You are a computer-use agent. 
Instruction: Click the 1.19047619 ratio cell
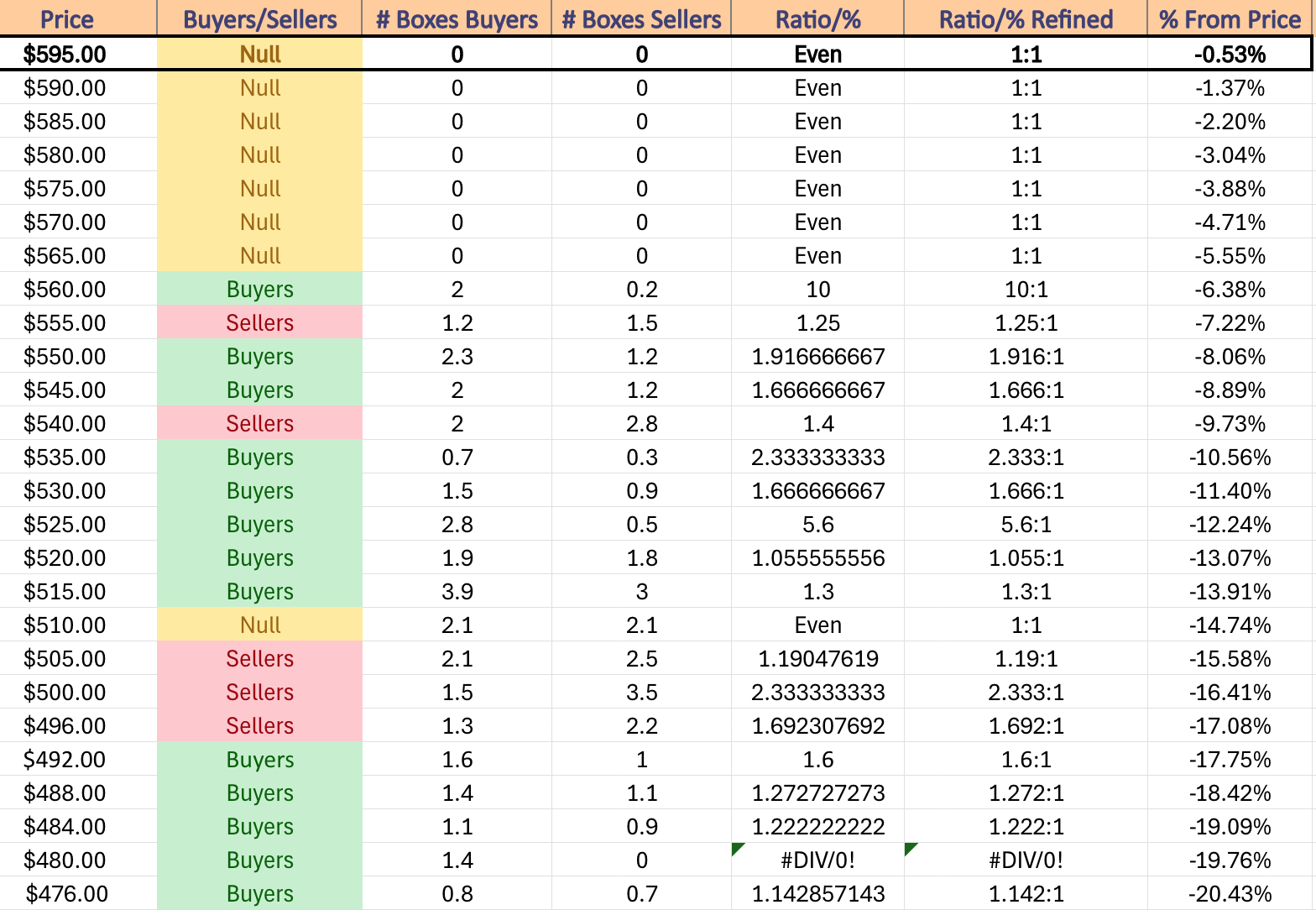[x=817, y=658]
